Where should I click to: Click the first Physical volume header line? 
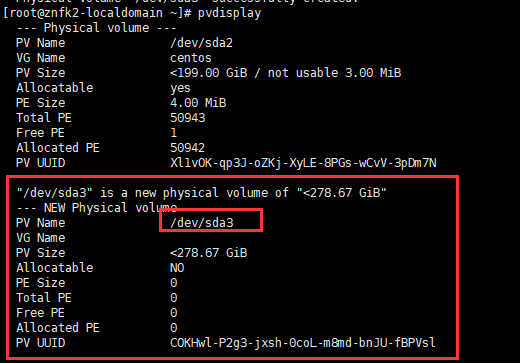point(96,28)
